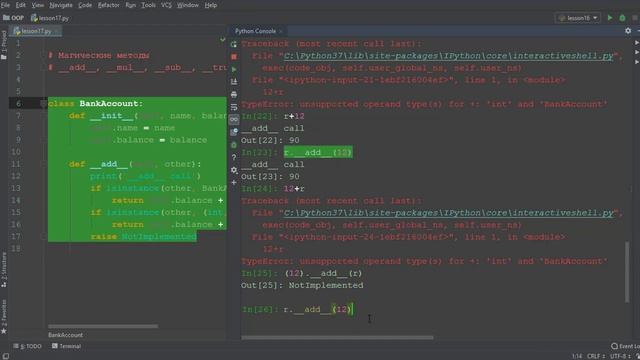Click cursor position 1:14 in status bar
This screenshot has width=640, height=360.
[577, 356]
